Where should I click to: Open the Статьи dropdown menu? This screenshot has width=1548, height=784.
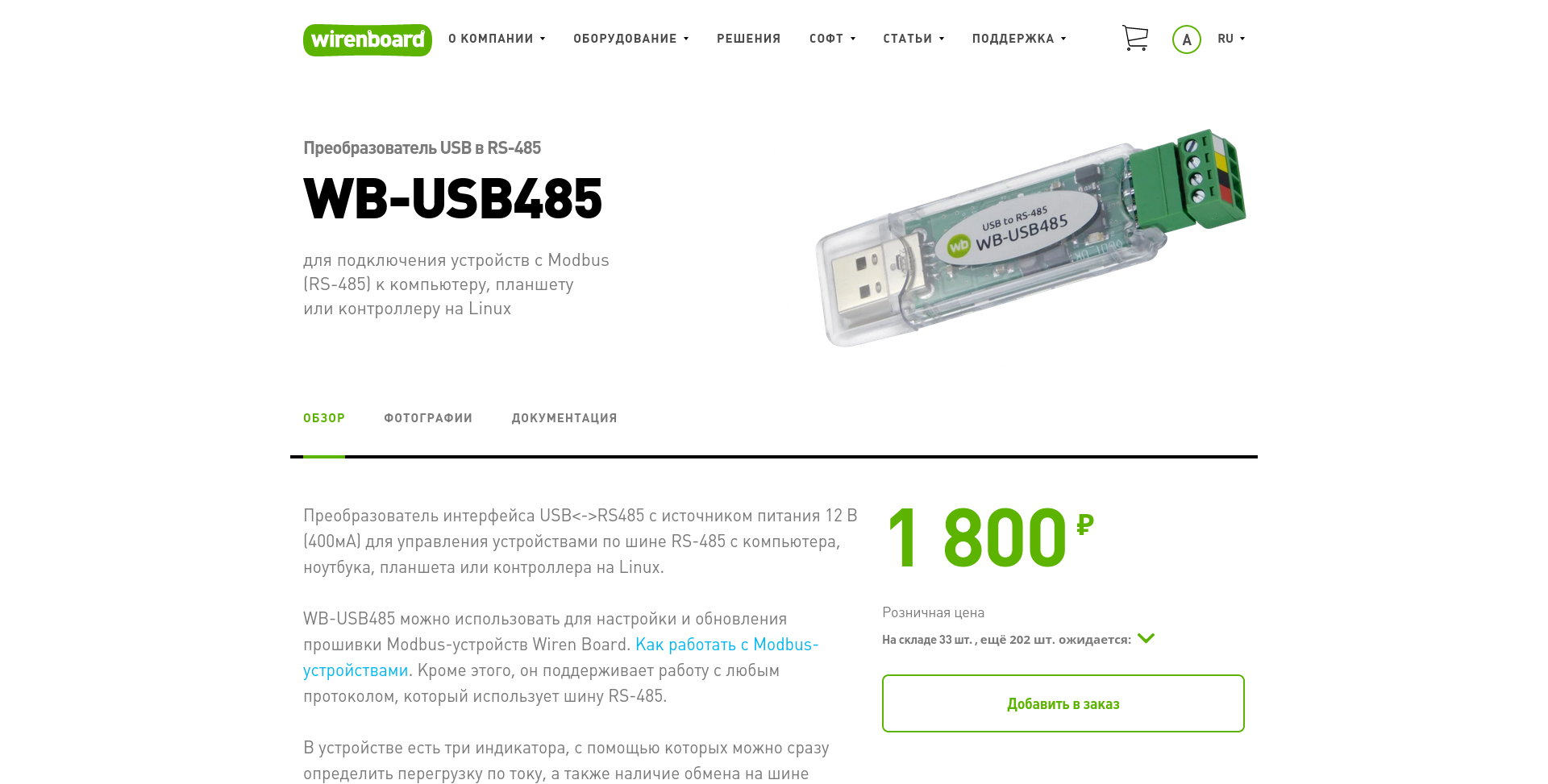[x=913, y=39]
